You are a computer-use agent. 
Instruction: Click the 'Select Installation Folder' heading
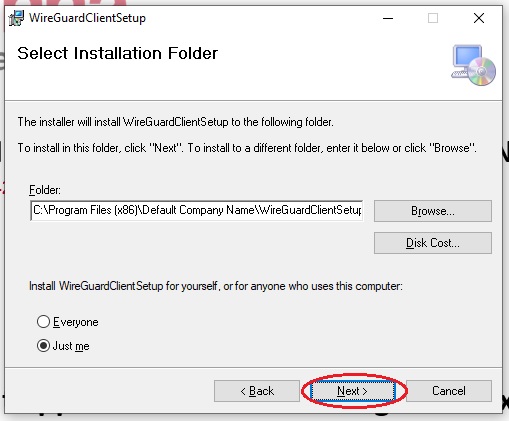click(x=118, y=53)
